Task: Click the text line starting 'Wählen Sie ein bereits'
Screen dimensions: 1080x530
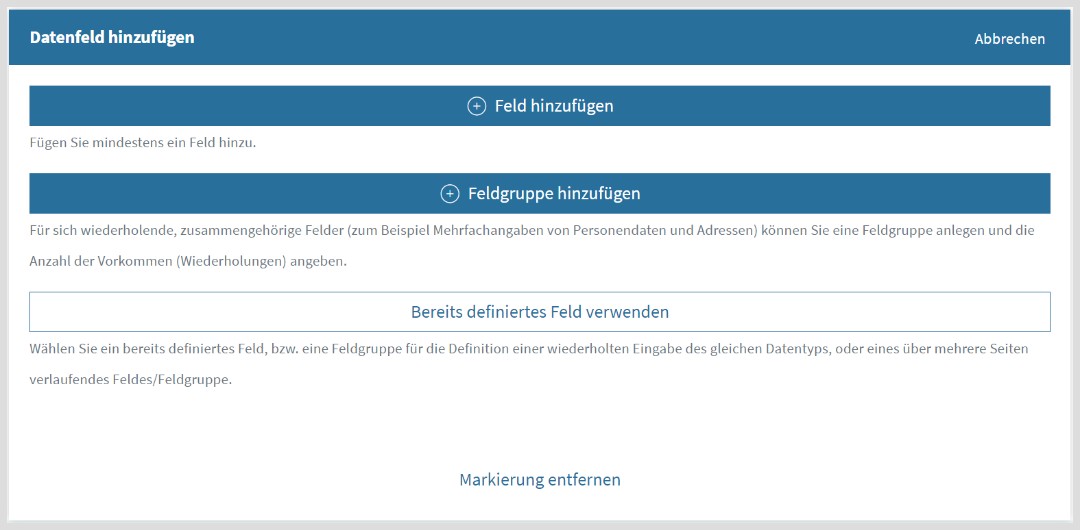Action: coord(529,349)
